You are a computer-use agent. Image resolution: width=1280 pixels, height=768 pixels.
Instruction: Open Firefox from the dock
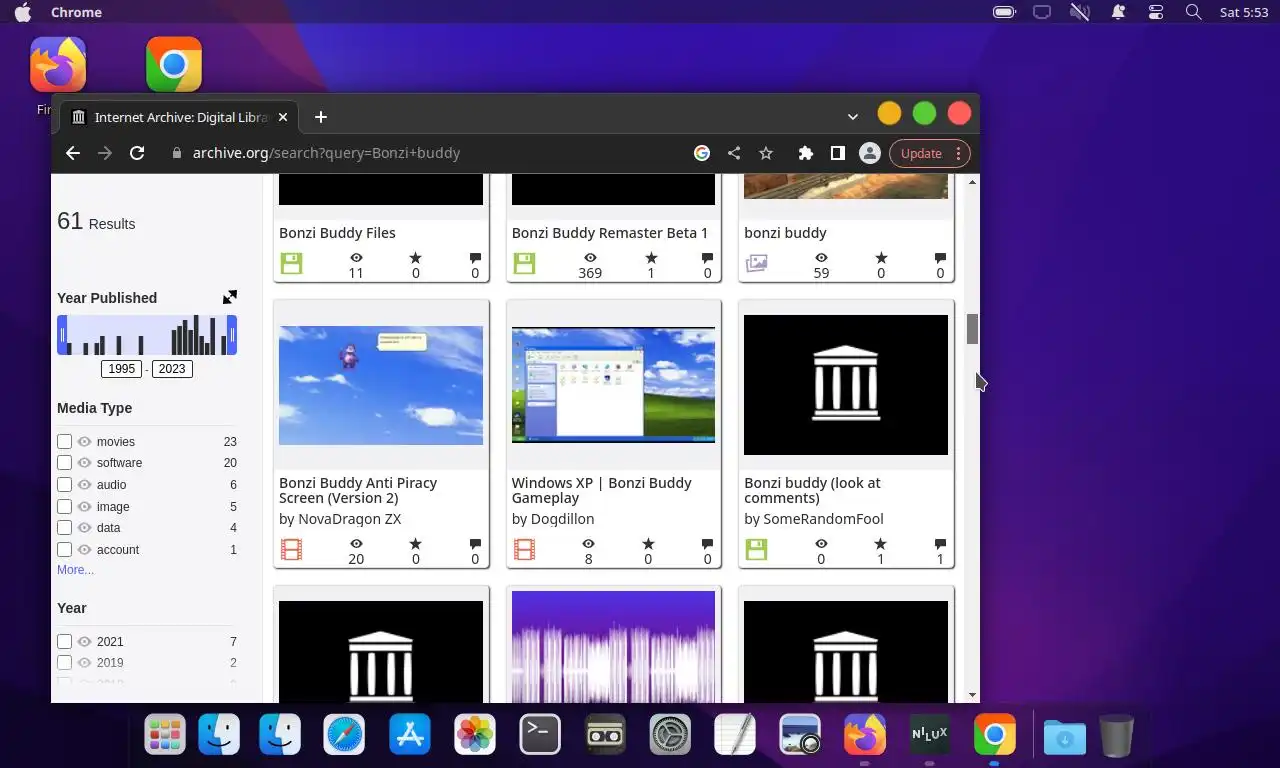pos(865,736)
